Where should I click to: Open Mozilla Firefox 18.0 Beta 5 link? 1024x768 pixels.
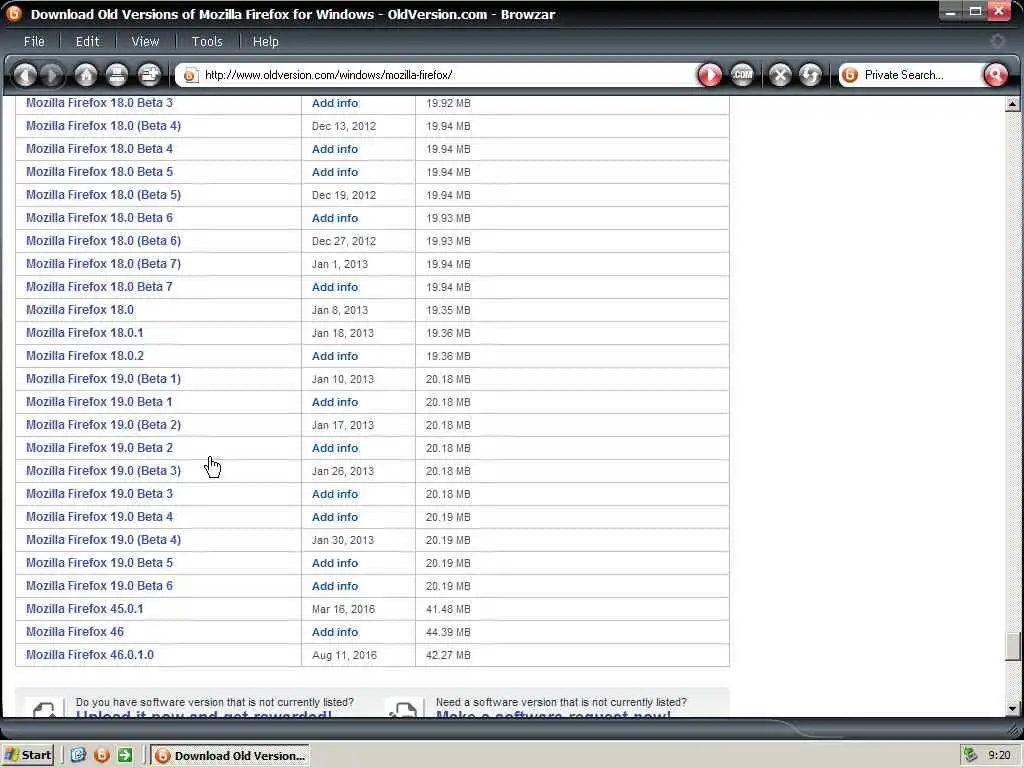pos(99,172)
